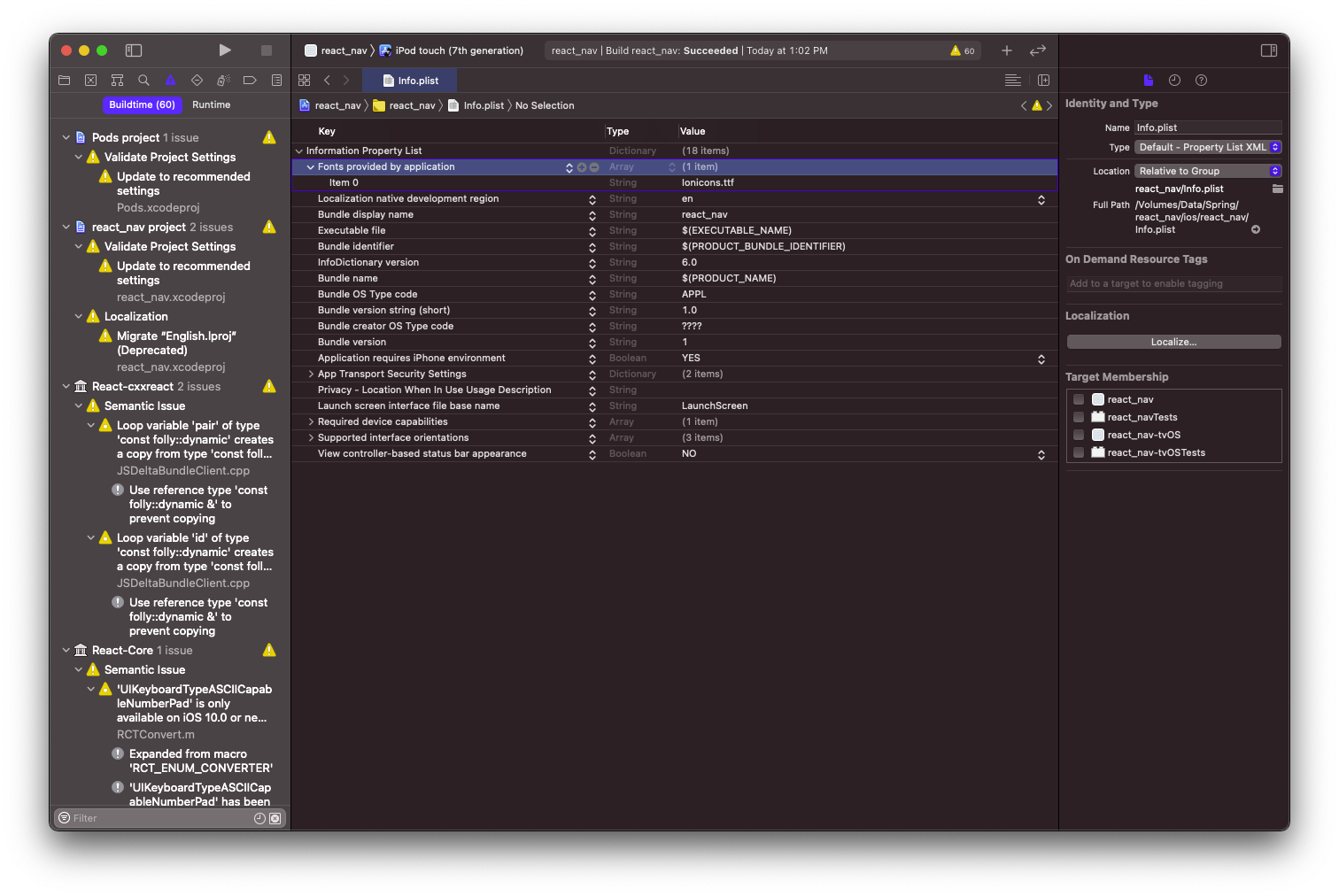Open the Library with the plus button
1339x896 pixels.
pyautogui.click(x=1007, y=50)
